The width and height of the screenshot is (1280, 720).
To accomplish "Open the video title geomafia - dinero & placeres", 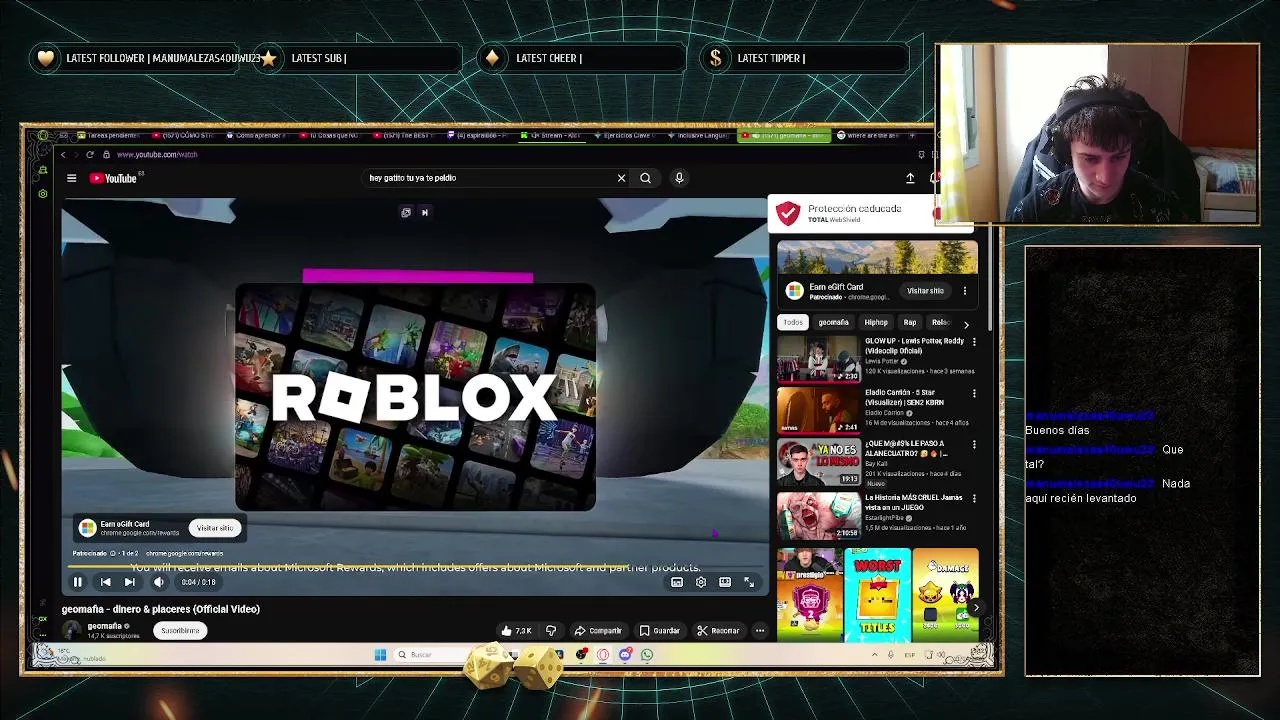I will tap(161, 609).
